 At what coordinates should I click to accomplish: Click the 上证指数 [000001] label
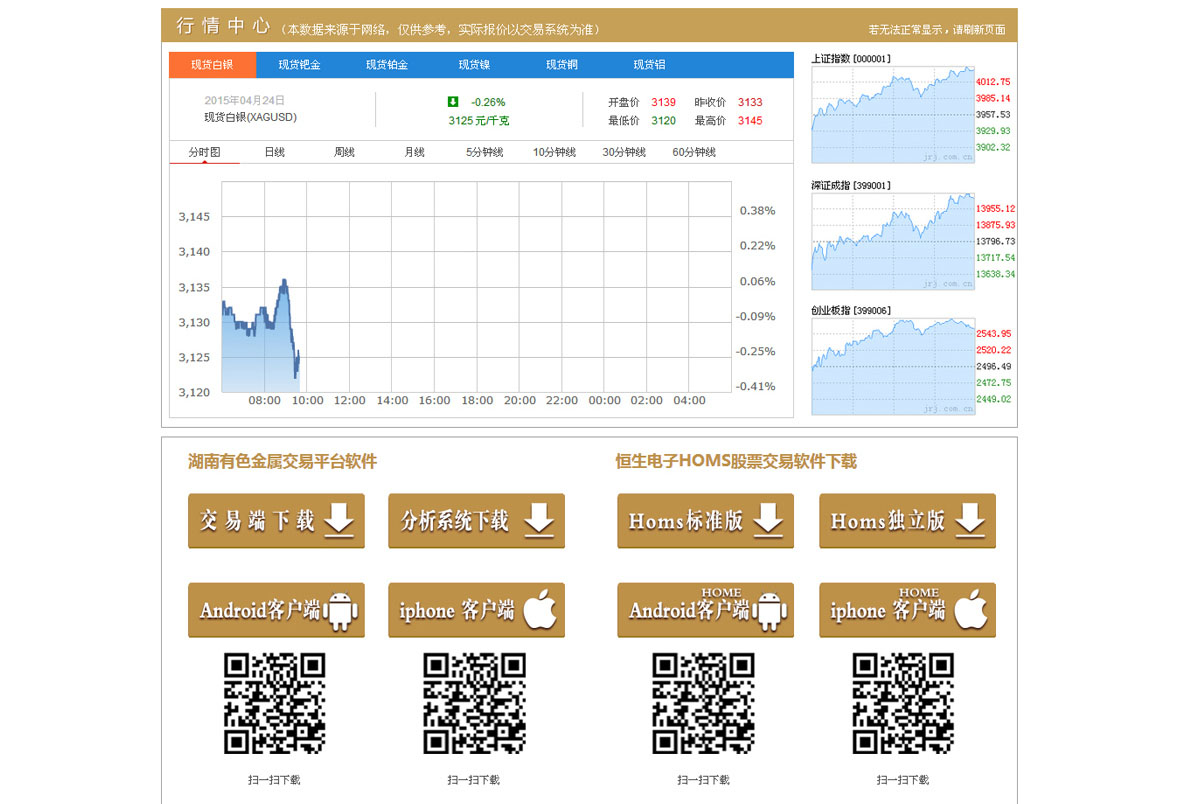pos(851,59)
